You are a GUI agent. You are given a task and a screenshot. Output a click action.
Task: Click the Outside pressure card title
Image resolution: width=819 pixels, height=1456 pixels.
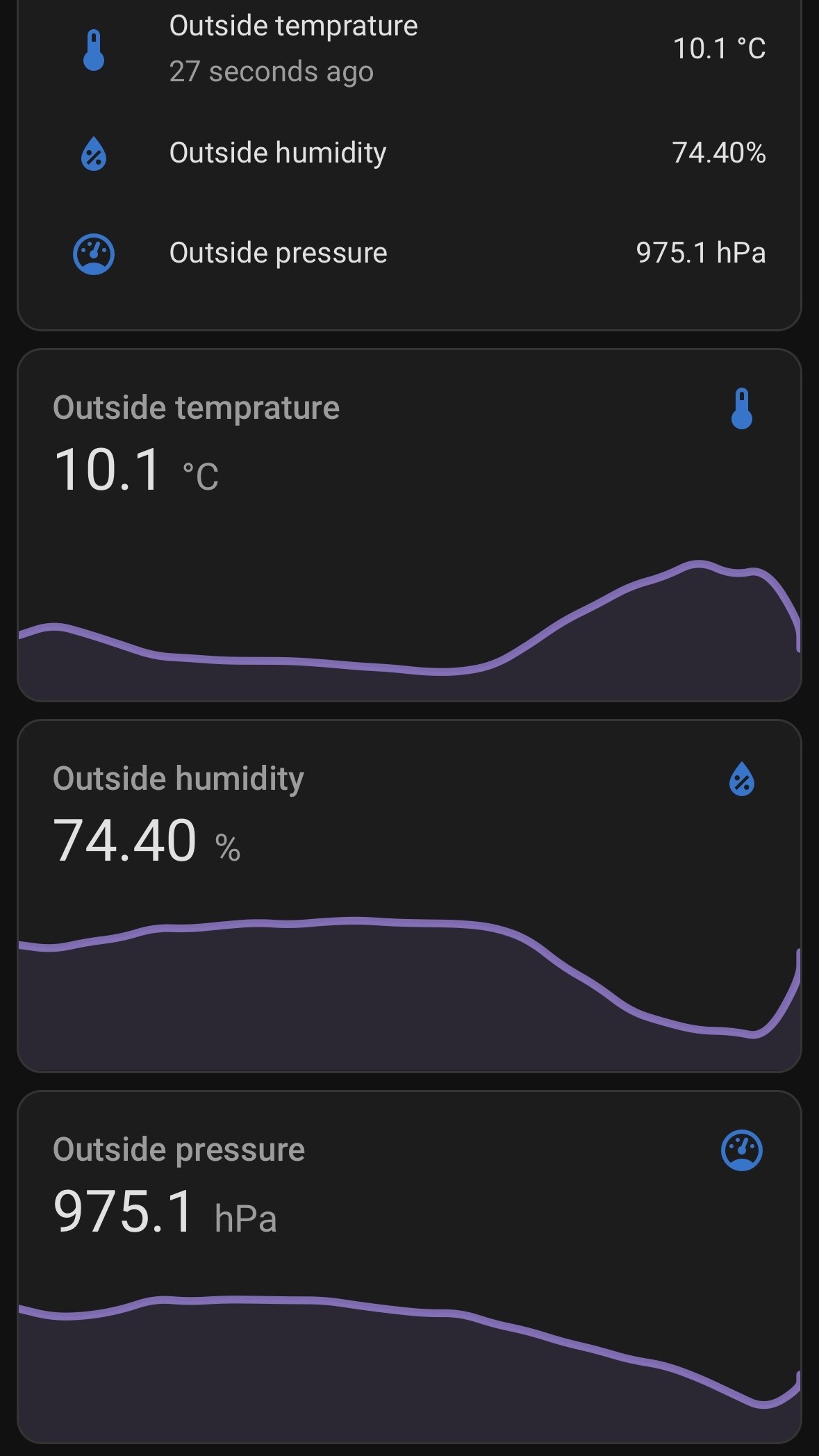tap(179, 1150)
